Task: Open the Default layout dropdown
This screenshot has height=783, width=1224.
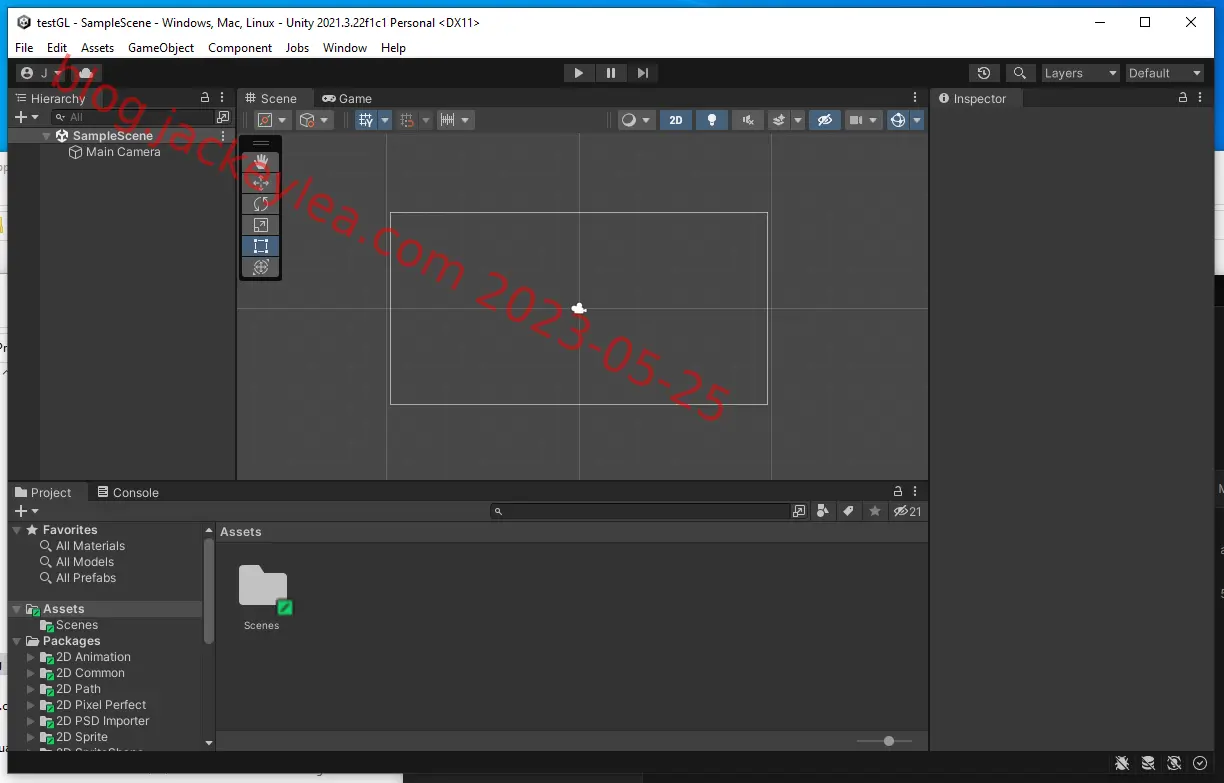Action: click(1165, 73)
